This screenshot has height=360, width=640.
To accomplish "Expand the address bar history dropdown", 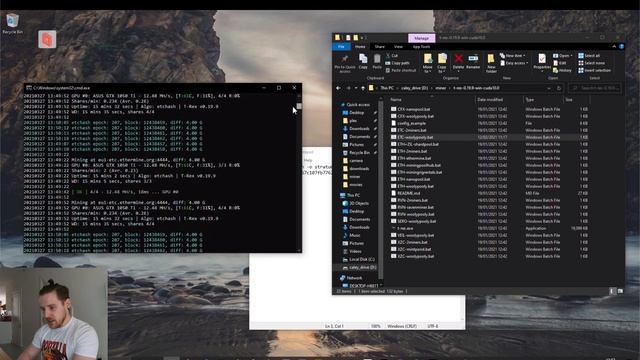I will (549, 88).
